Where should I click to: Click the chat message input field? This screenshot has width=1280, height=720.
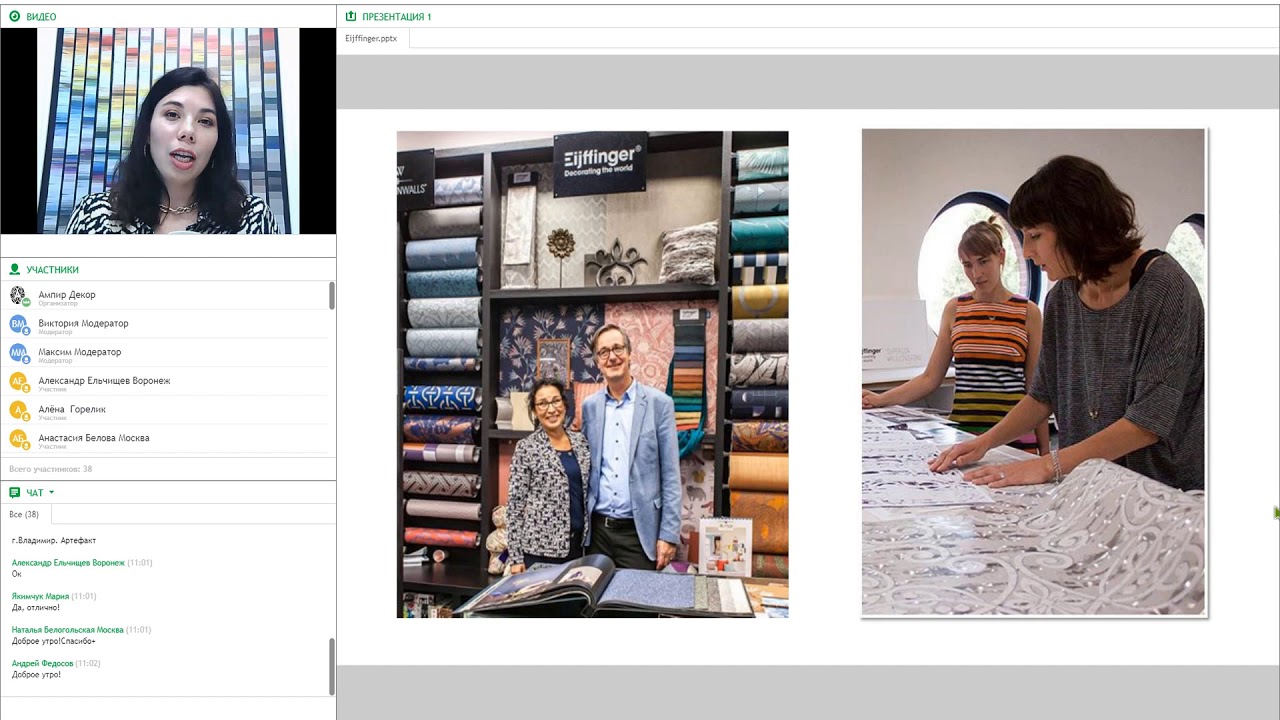click(167, 708)
